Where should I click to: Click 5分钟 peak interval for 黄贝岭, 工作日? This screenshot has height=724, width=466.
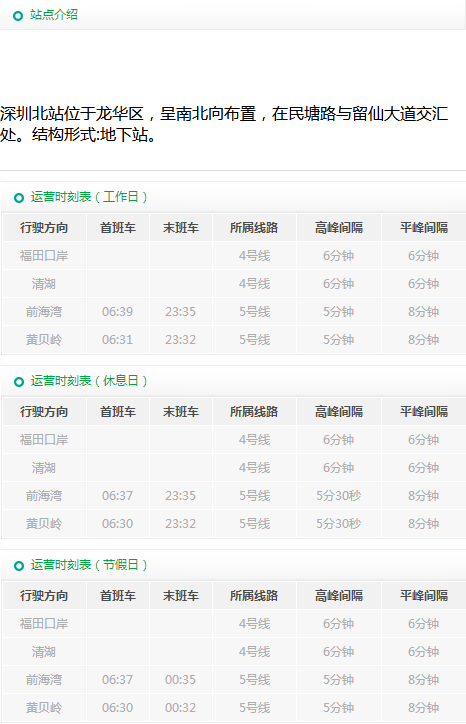pyautogui.click(x=339, y=340)
